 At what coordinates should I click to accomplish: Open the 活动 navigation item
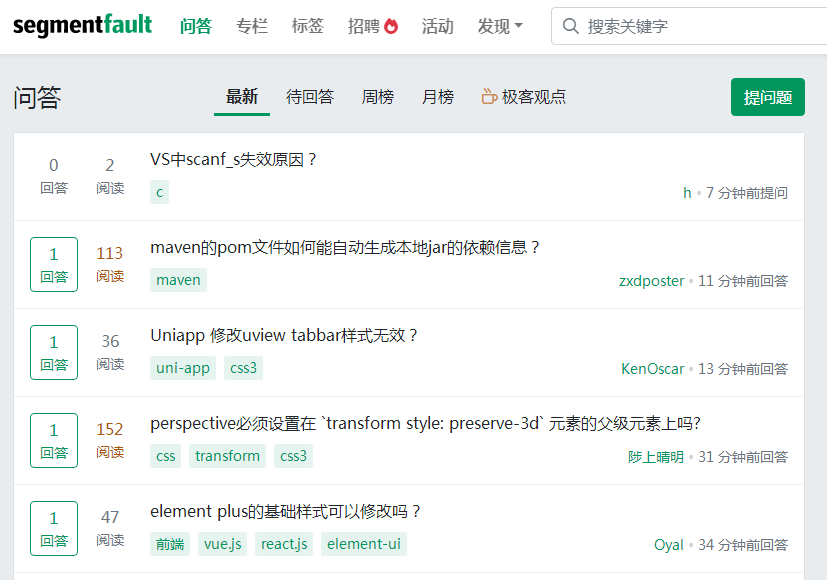click(x=437, y=27)
